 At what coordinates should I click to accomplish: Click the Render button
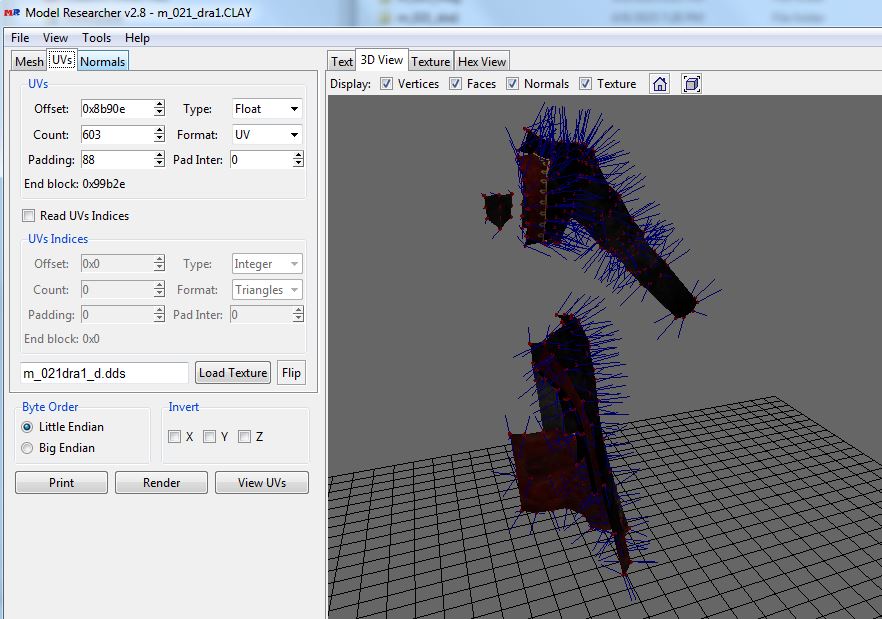point(161,482)
